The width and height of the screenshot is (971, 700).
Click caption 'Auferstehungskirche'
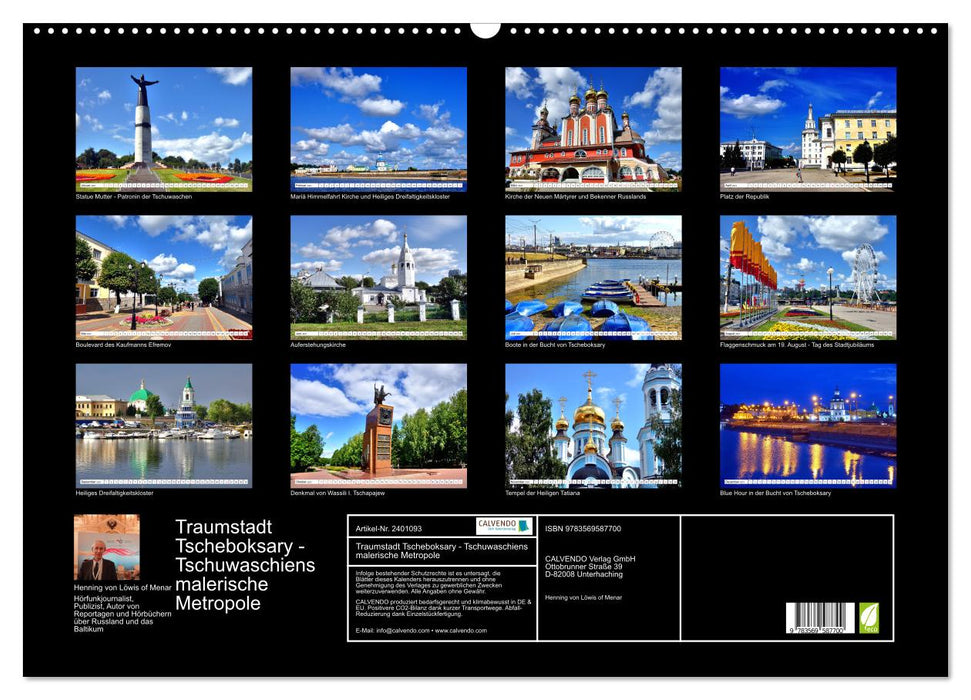pos(318,344)
